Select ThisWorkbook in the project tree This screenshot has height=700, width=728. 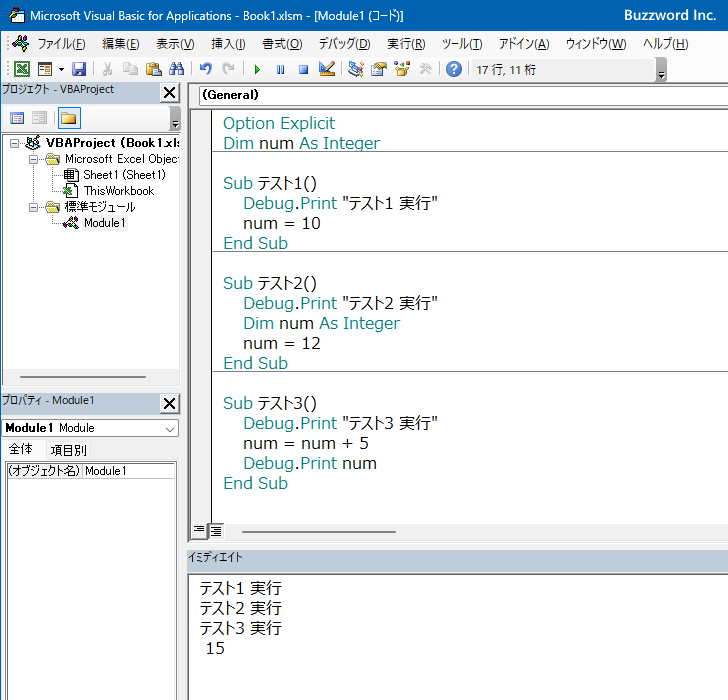[x=118, y=191]
